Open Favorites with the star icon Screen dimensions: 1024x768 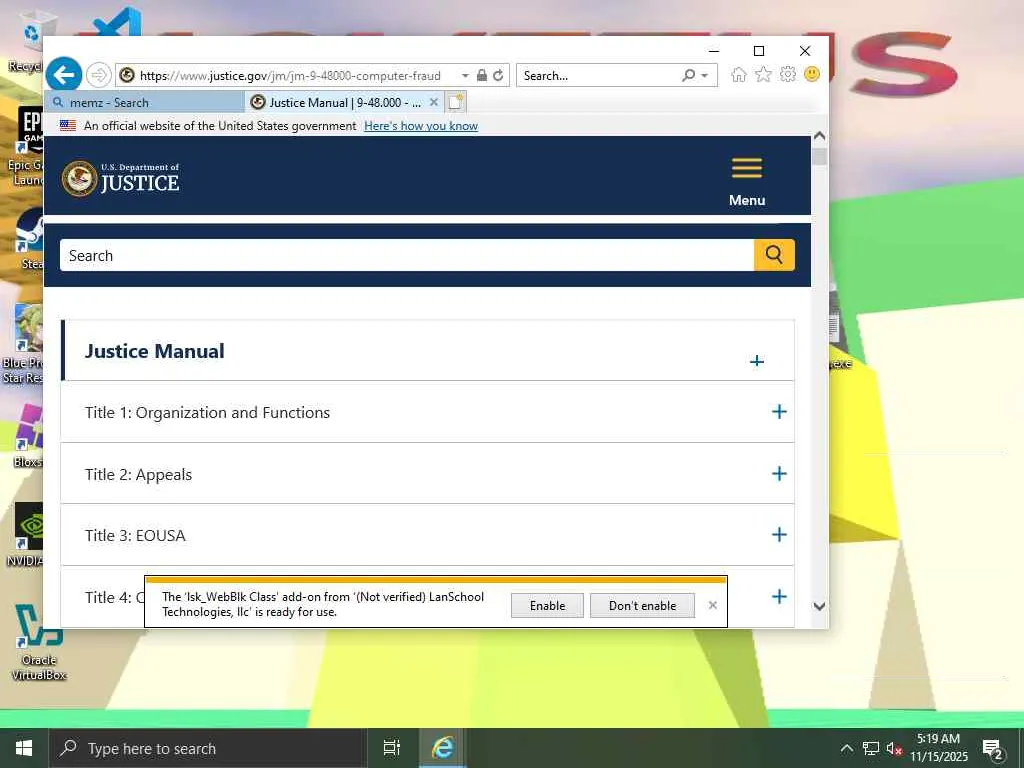tap(763, 74)
